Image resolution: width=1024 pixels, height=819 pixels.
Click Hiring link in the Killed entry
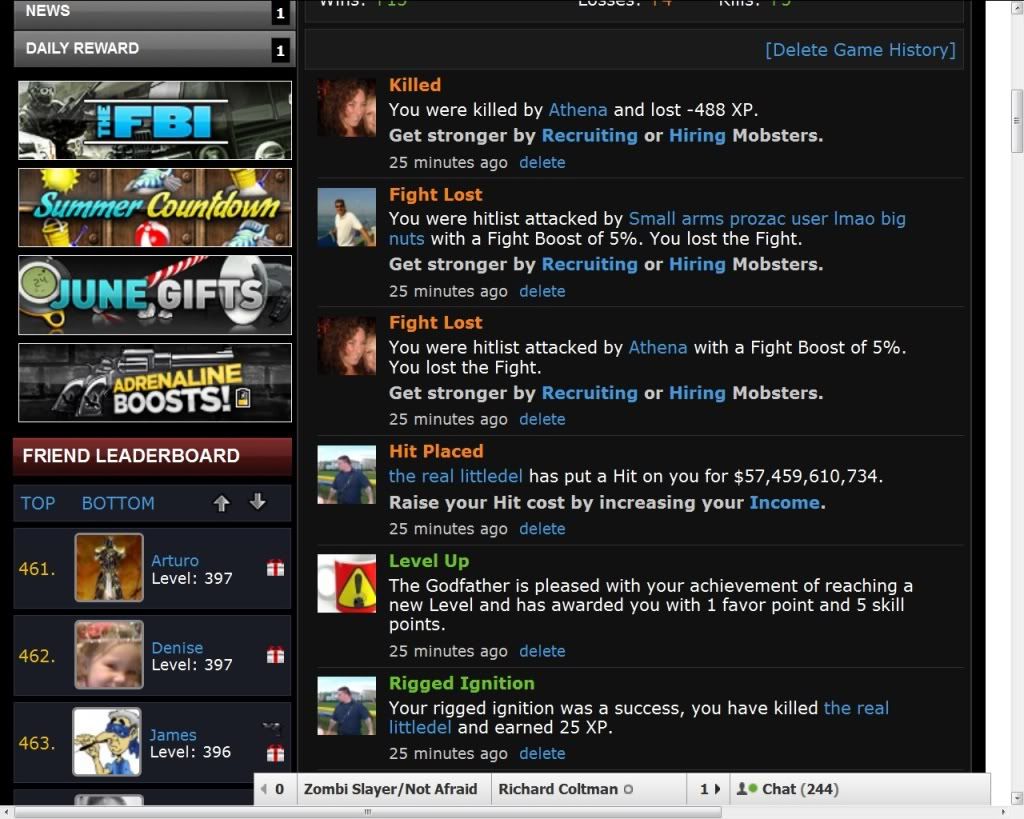697,135
